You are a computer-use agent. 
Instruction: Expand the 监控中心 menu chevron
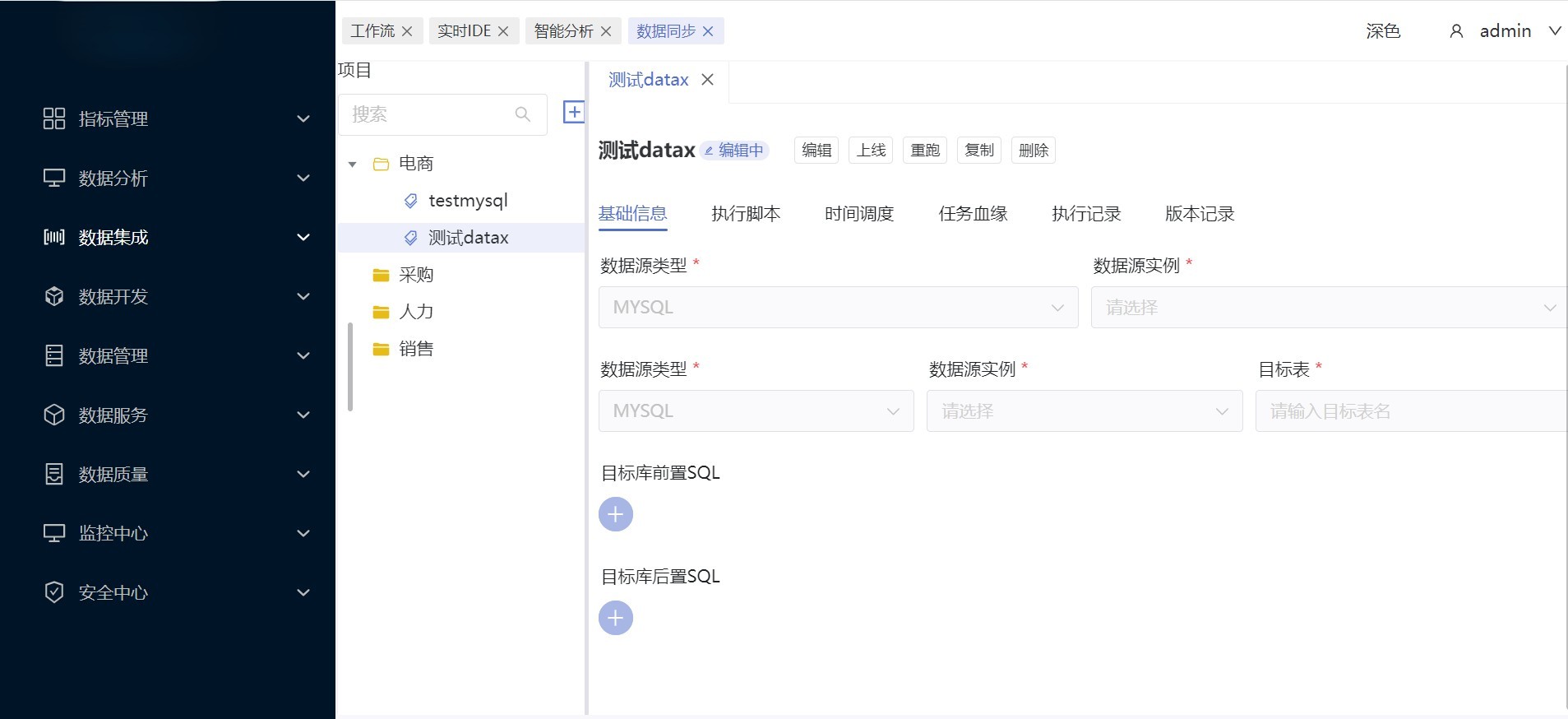[x=303, y=533]
